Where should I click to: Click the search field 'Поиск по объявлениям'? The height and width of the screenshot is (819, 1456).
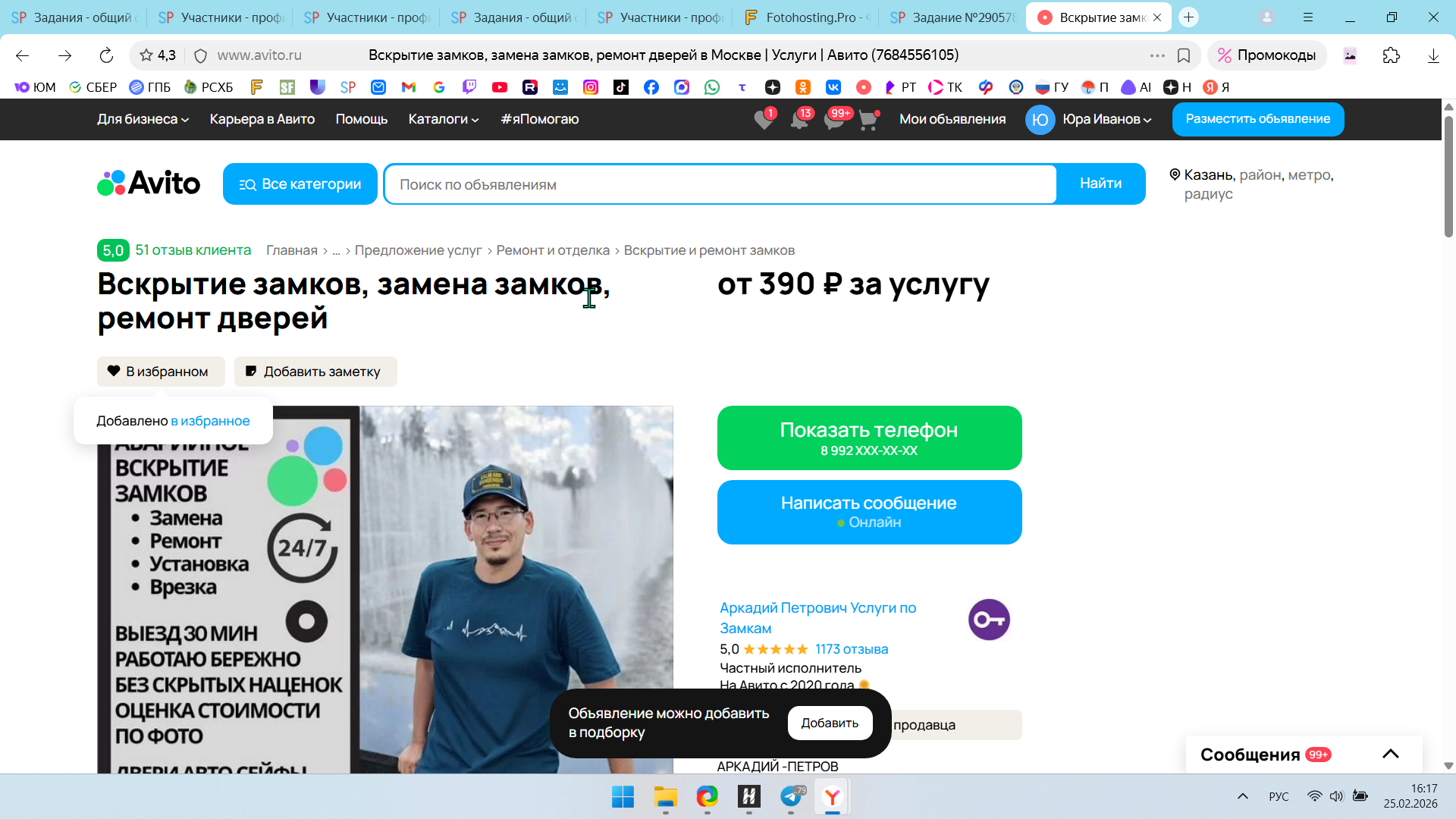tap(719, 184)
